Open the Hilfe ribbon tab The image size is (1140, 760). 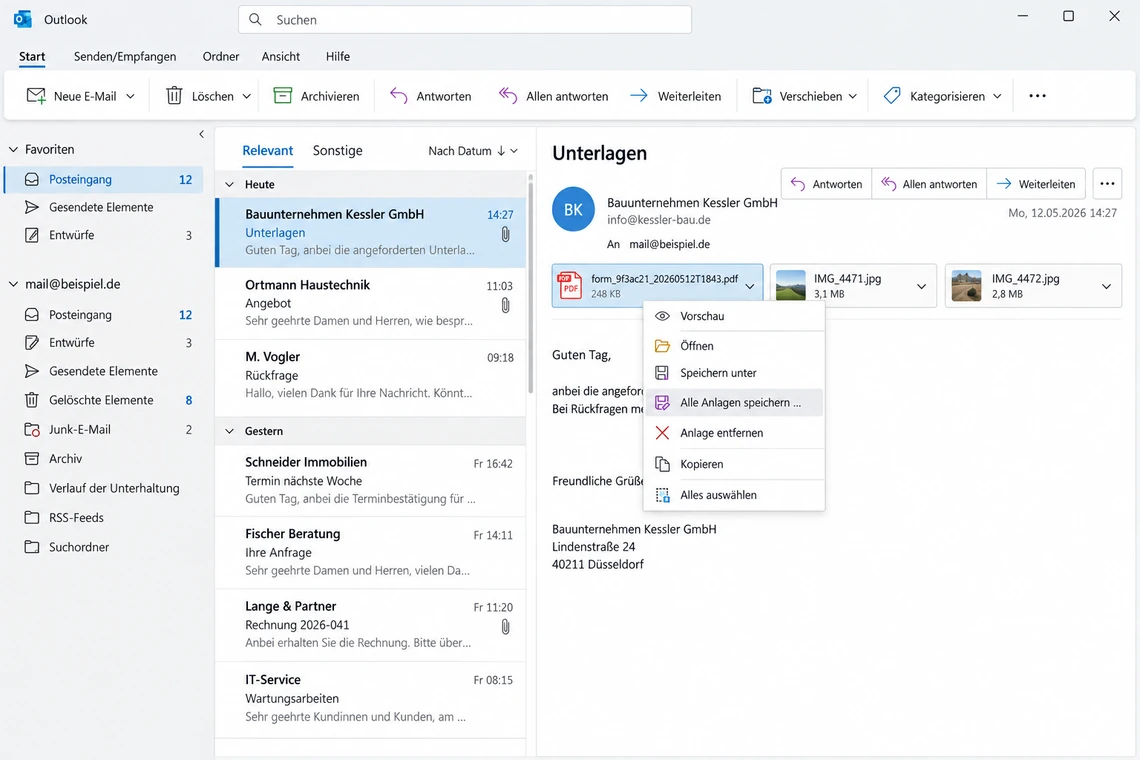pyautogui.click(x=337, y=56)
